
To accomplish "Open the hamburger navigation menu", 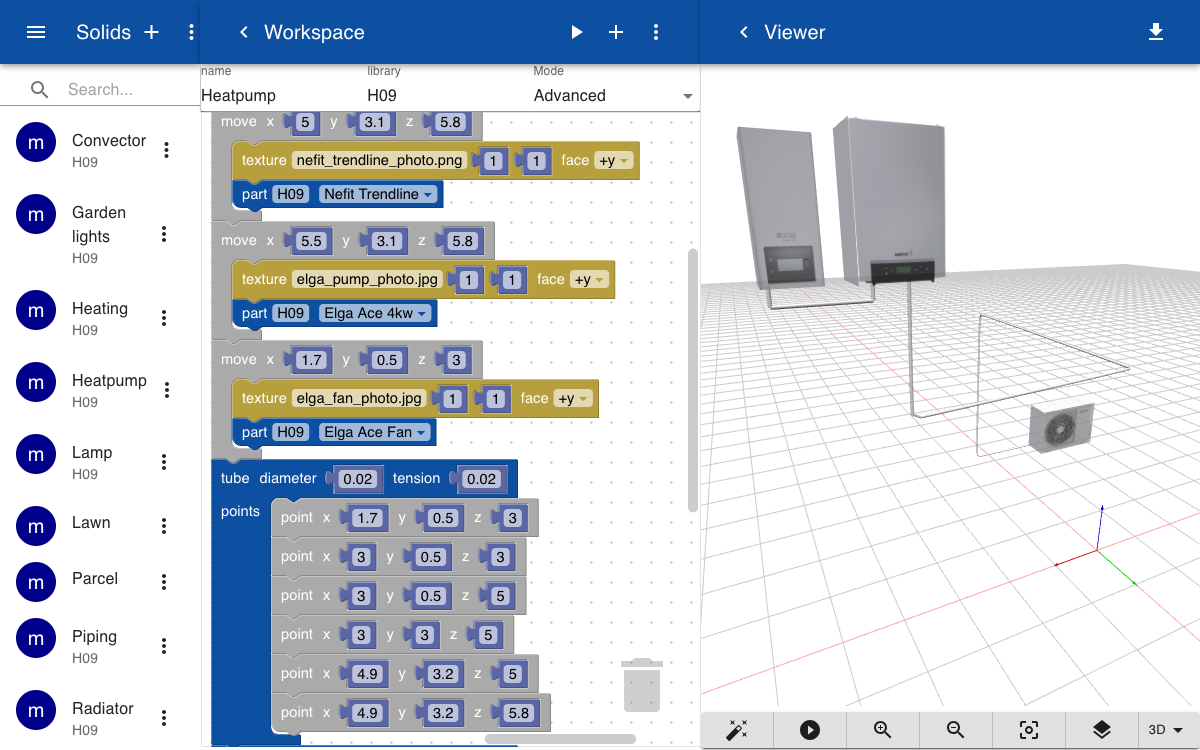I will (x=36, y=32).
